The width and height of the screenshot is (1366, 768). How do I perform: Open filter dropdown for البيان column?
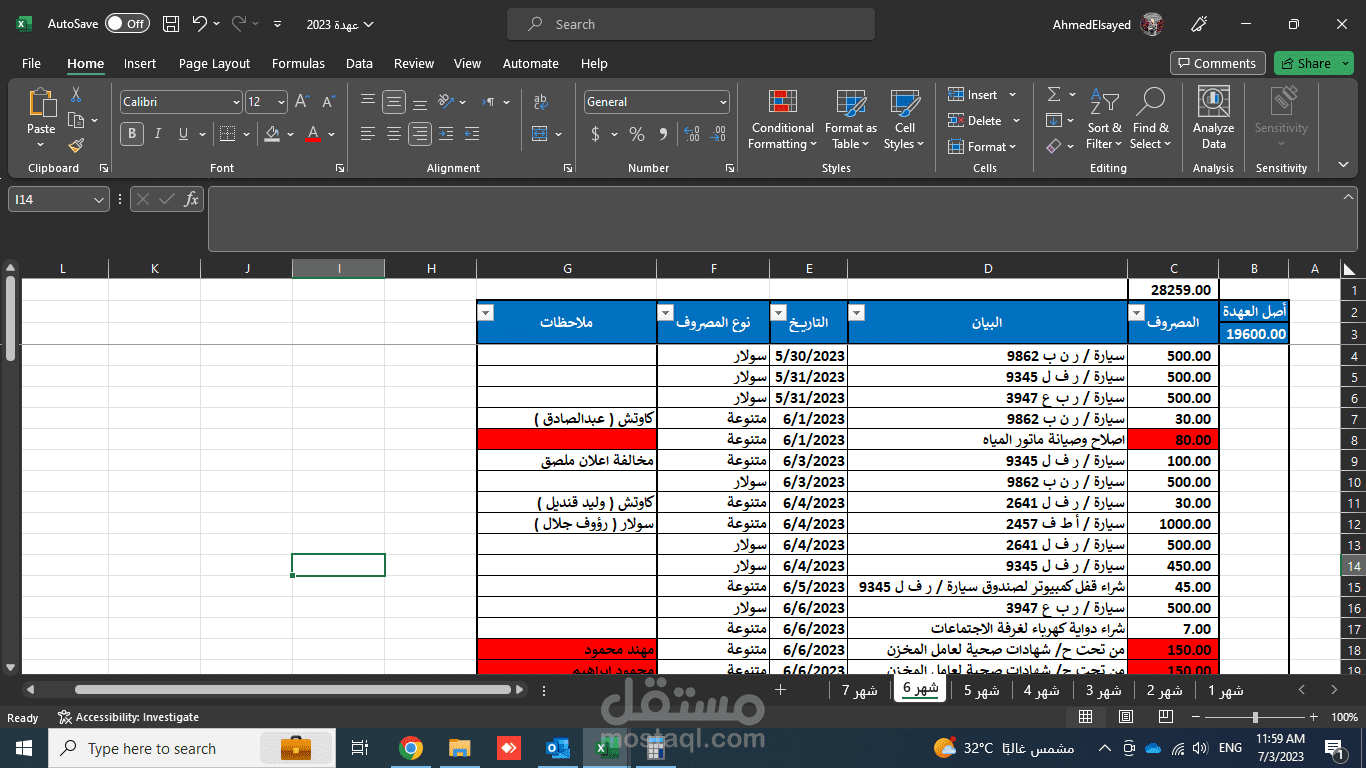857,312
